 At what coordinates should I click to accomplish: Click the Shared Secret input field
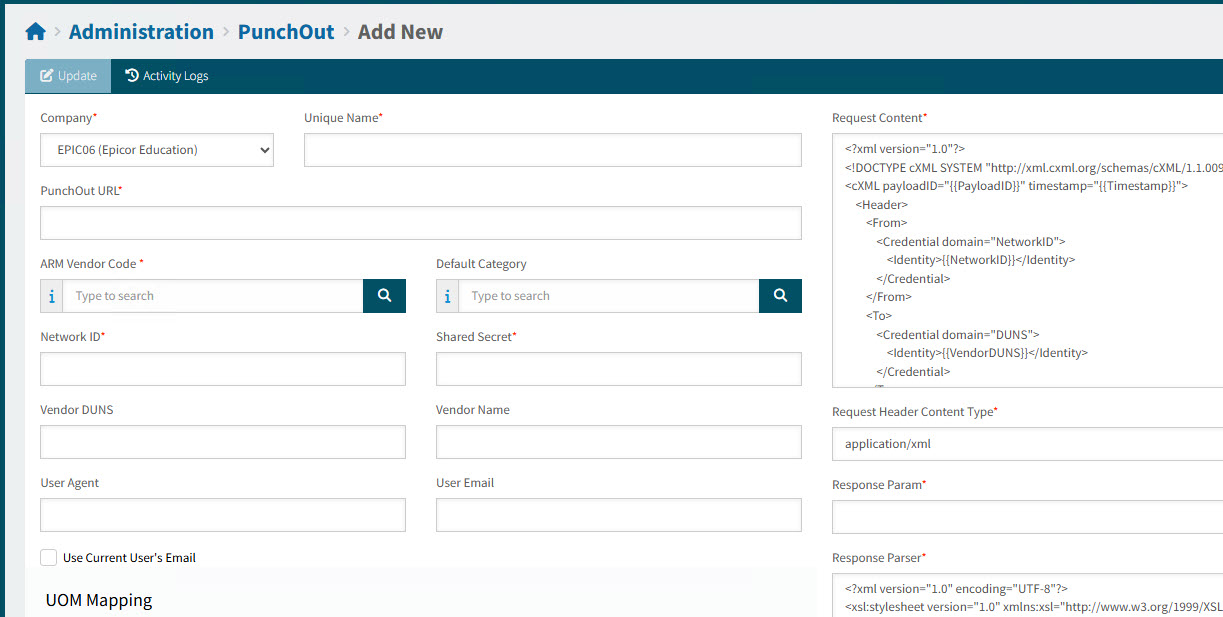[618, 369]
